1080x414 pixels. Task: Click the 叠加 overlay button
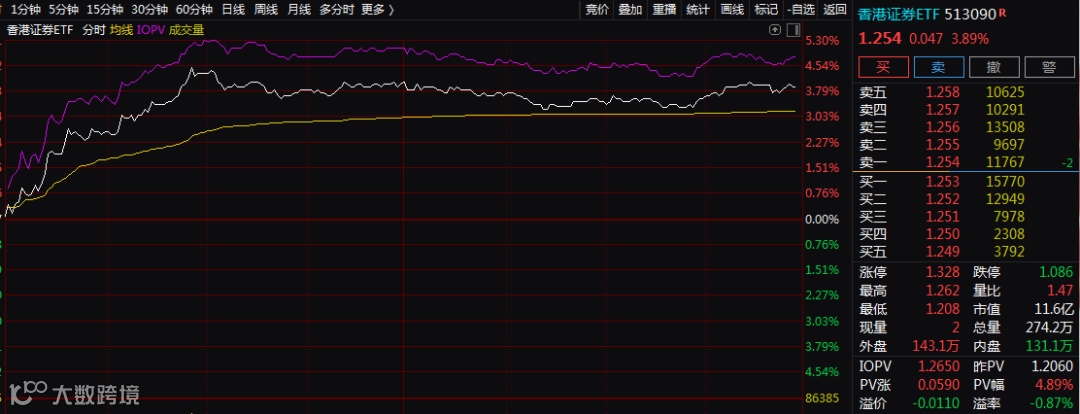click(630, 10)
